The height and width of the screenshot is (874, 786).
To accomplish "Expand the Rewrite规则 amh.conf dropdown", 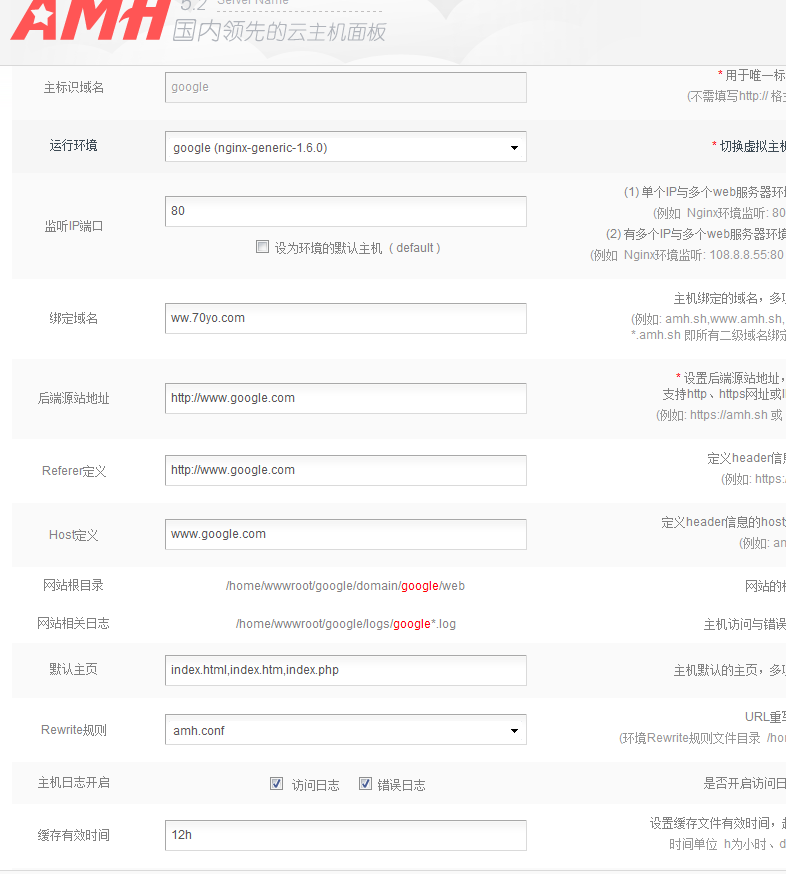I will tap(345, 730).
